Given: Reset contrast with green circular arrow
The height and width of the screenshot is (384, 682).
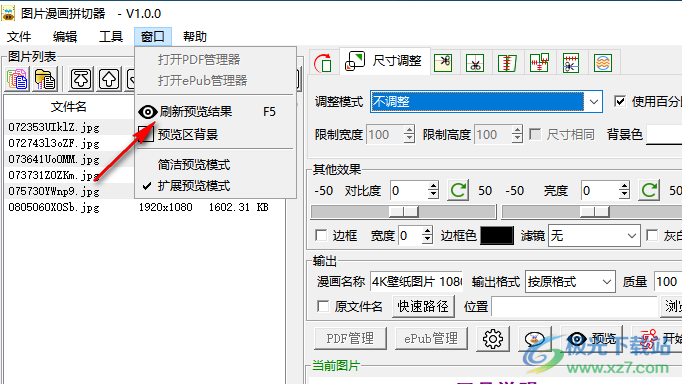Looking at the screenshot, I should tap(458, 190).
